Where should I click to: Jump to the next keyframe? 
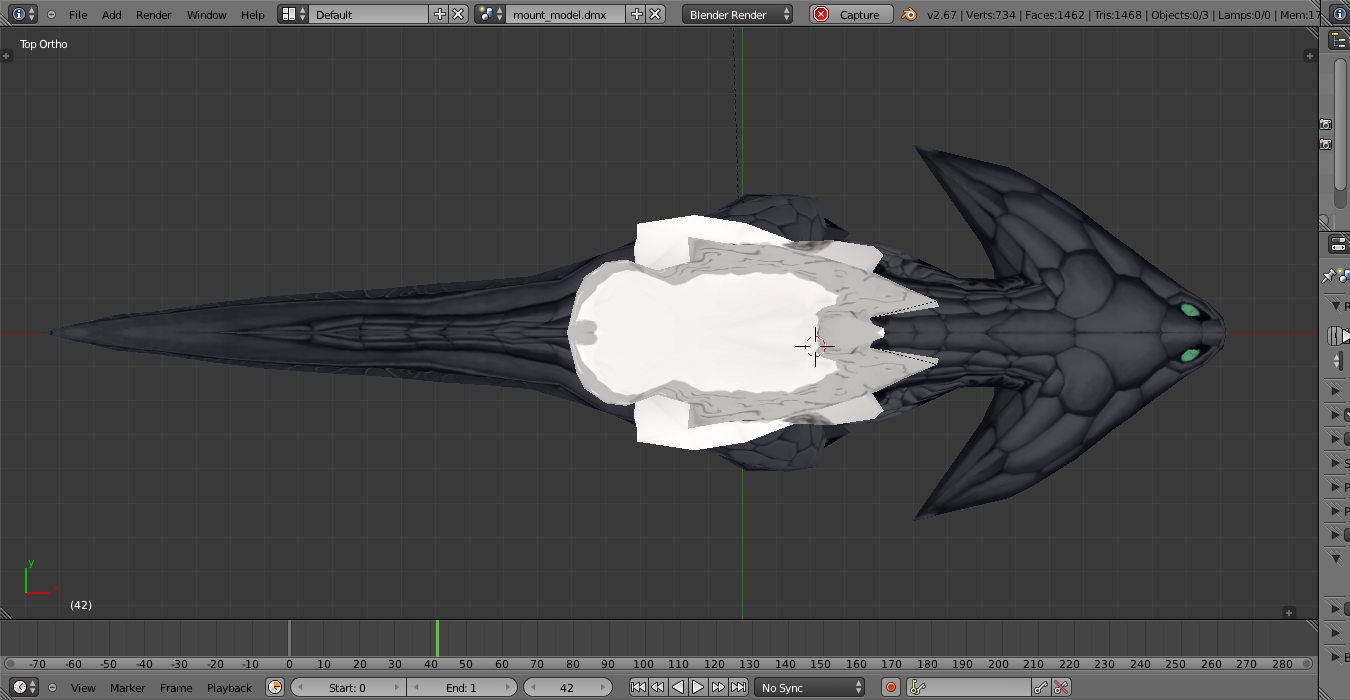pos(718,687)
